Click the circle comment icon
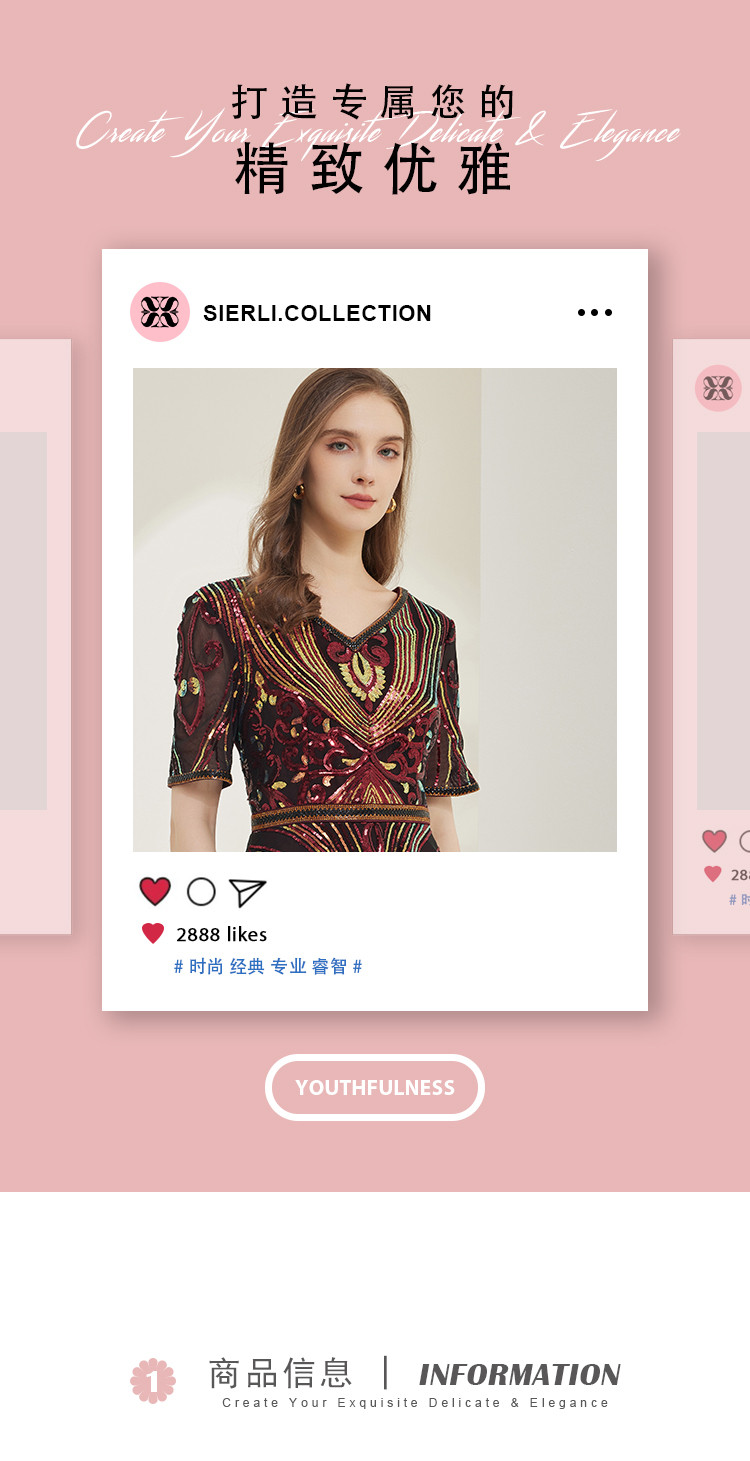750x1461 pixels. [x=201, y=891]
